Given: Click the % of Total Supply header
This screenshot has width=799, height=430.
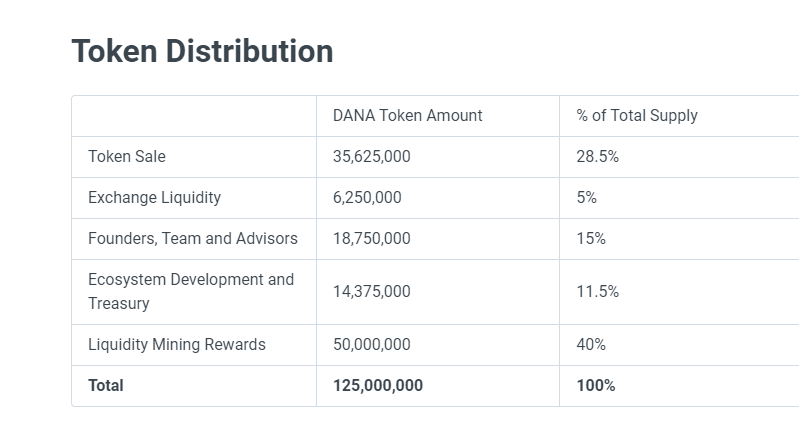Looking at the screenshot, I should coord(637,116).
